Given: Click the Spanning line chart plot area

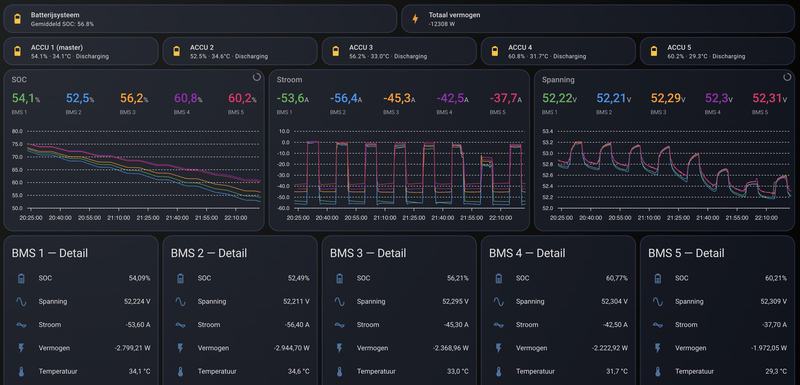Looking at the screenshot, I should (674, 170).
